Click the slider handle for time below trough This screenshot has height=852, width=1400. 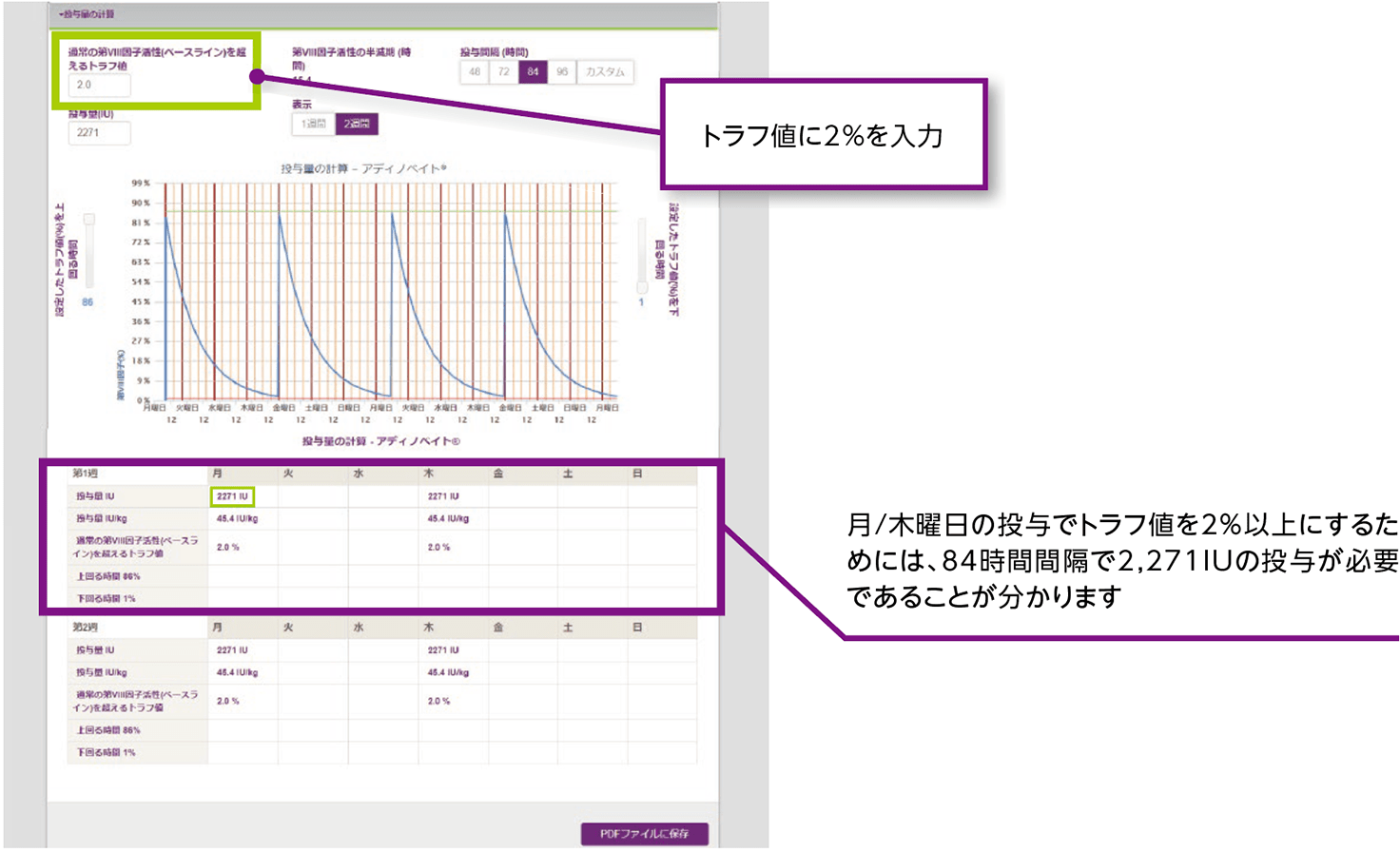(x=642, y=286)
